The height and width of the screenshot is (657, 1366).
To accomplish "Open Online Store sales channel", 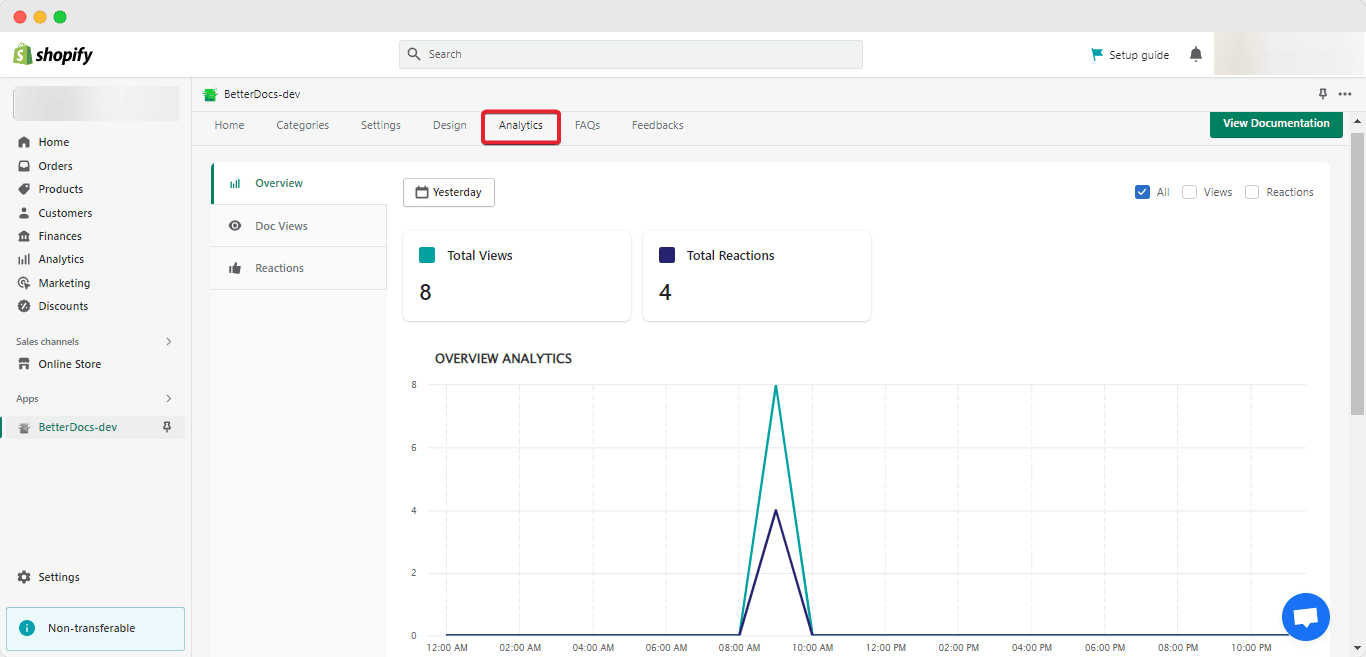I will [70, 364].
